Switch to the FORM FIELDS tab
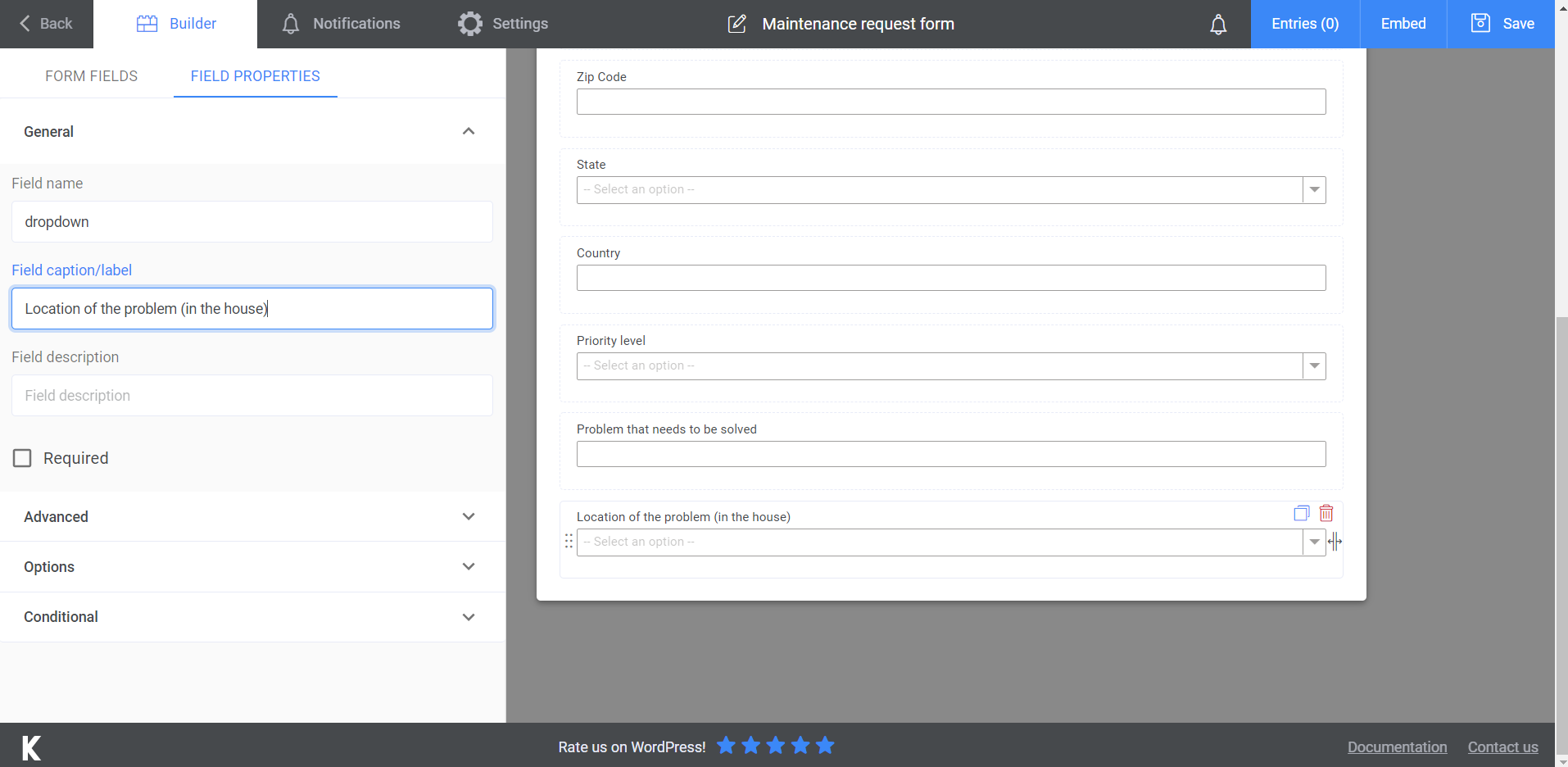Image resolution: width=1568 pixels, height=767 pixels. 91,75
